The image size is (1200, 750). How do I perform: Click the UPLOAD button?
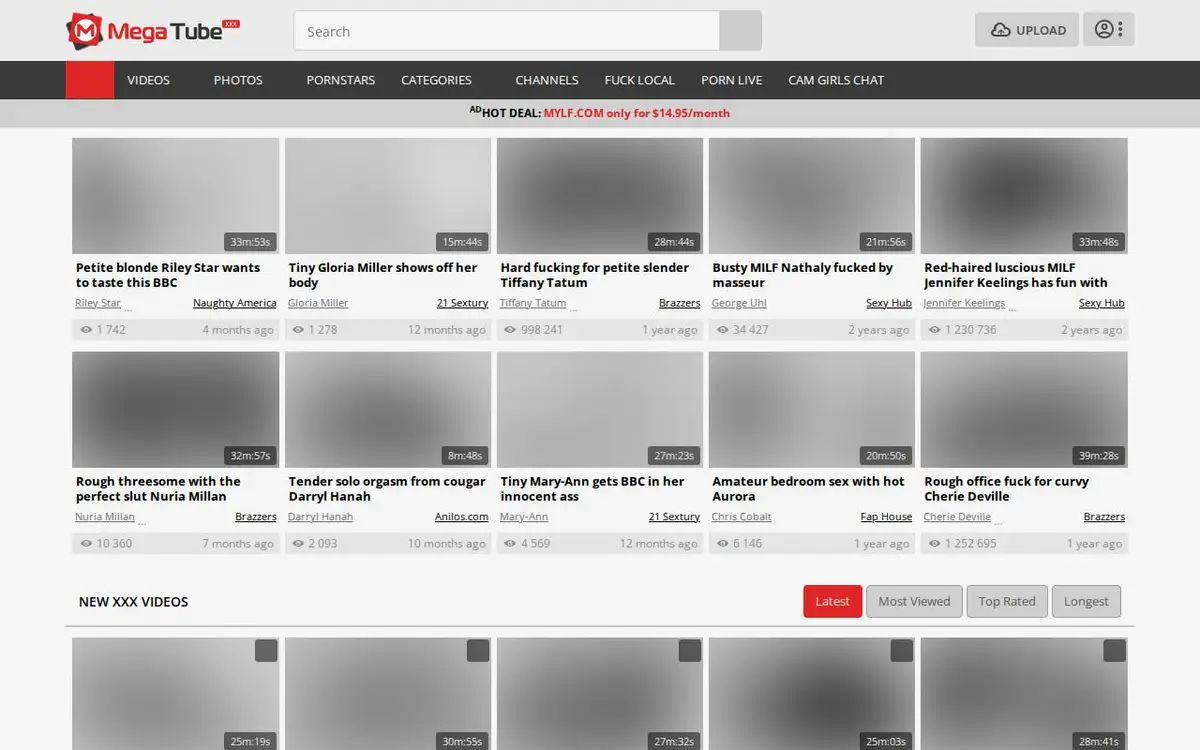[1027, 30]
